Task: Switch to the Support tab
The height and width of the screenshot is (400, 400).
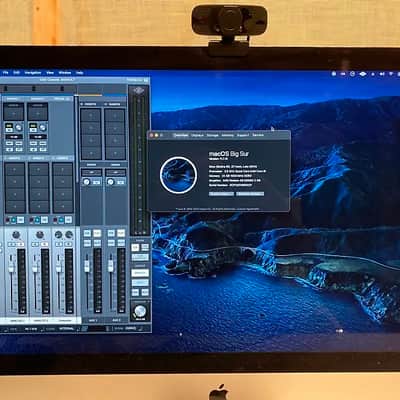Action: tap(243, 135)
